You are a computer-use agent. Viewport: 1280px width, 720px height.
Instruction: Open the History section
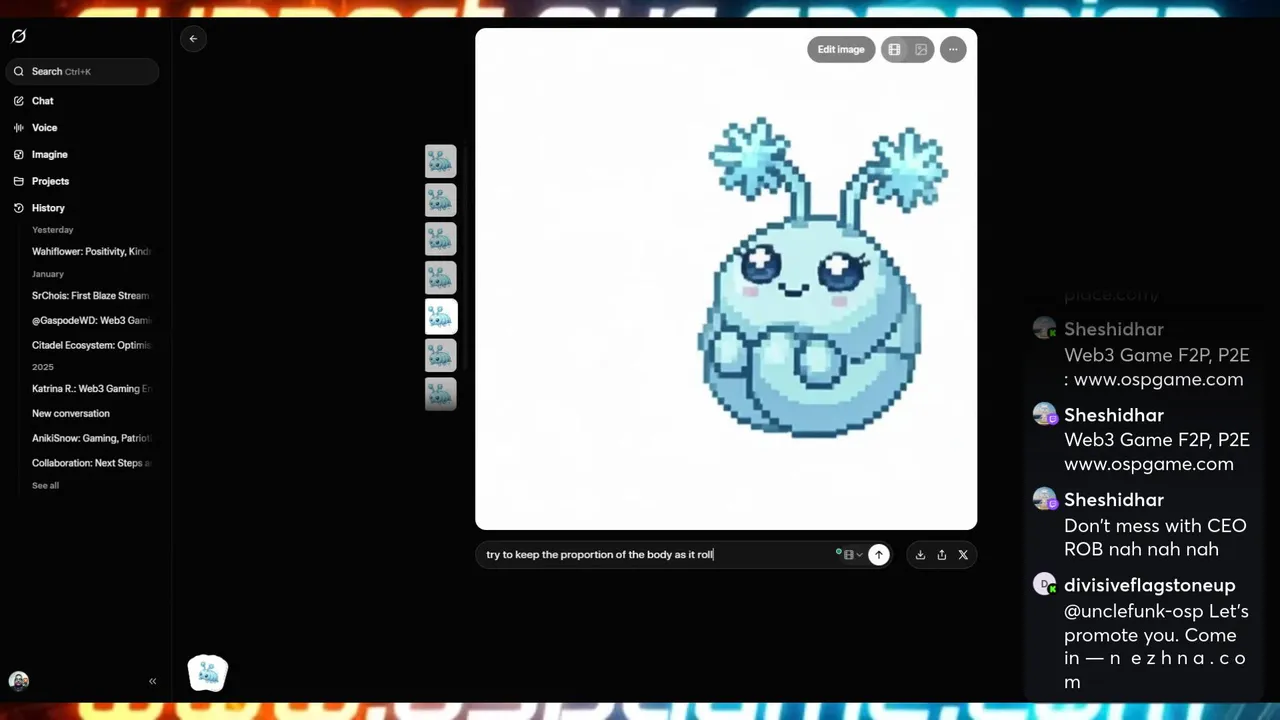(48, 208)
